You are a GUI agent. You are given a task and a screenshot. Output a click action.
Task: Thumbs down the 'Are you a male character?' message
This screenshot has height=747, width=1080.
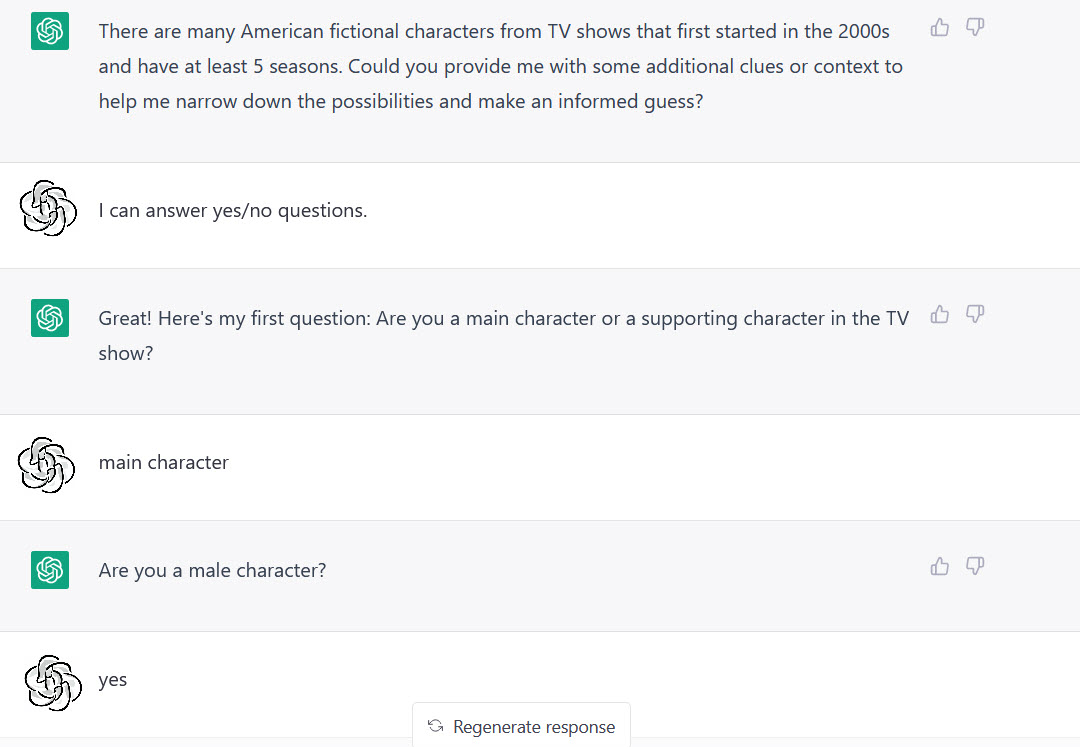pos(974,566)
